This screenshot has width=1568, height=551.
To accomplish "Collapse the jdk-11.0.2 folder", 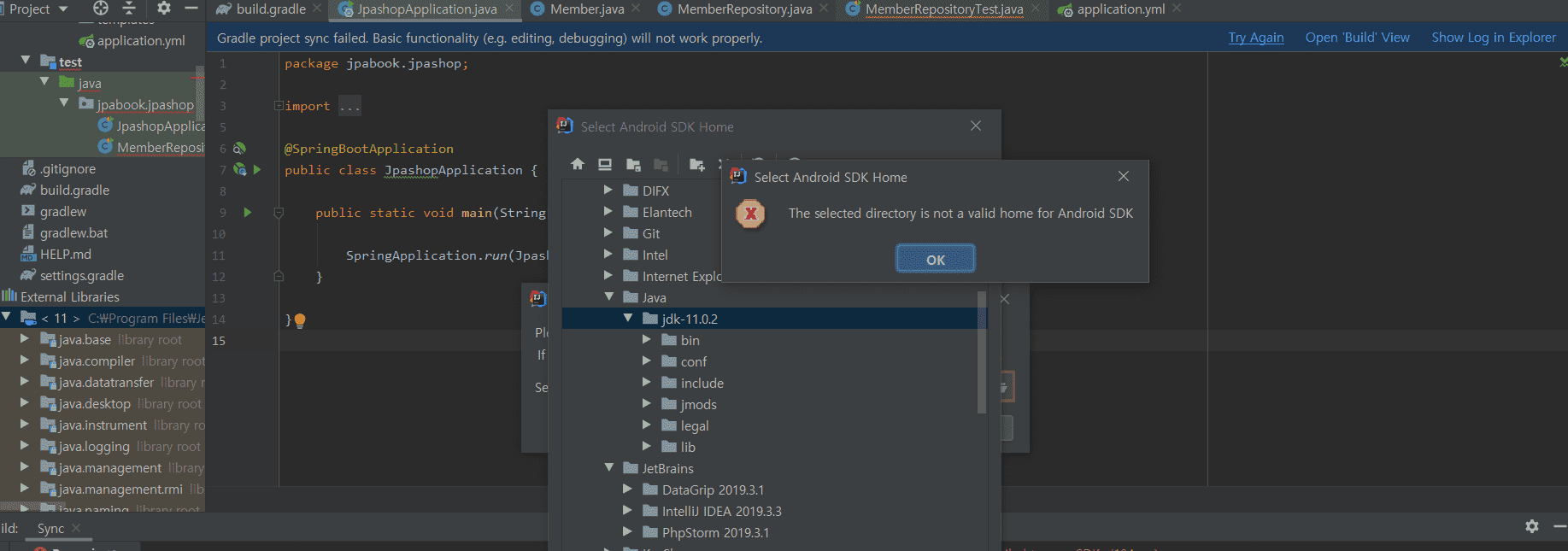I will pyautogui.click(x=628, y=318).
